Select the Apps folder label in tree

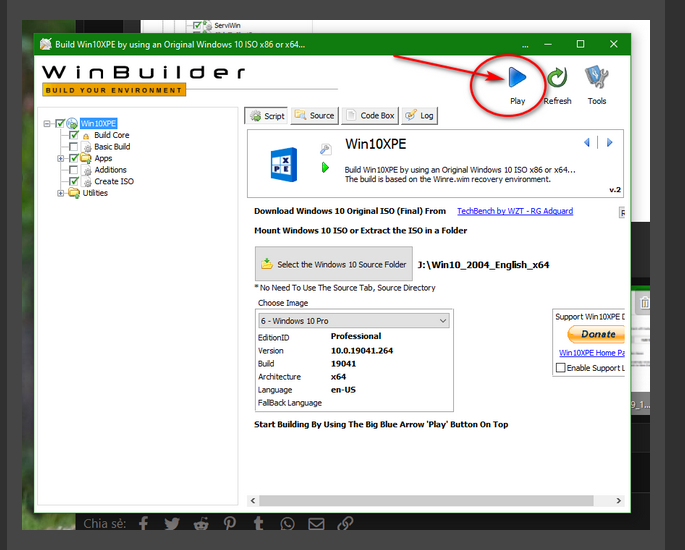[x=104, y=158]
